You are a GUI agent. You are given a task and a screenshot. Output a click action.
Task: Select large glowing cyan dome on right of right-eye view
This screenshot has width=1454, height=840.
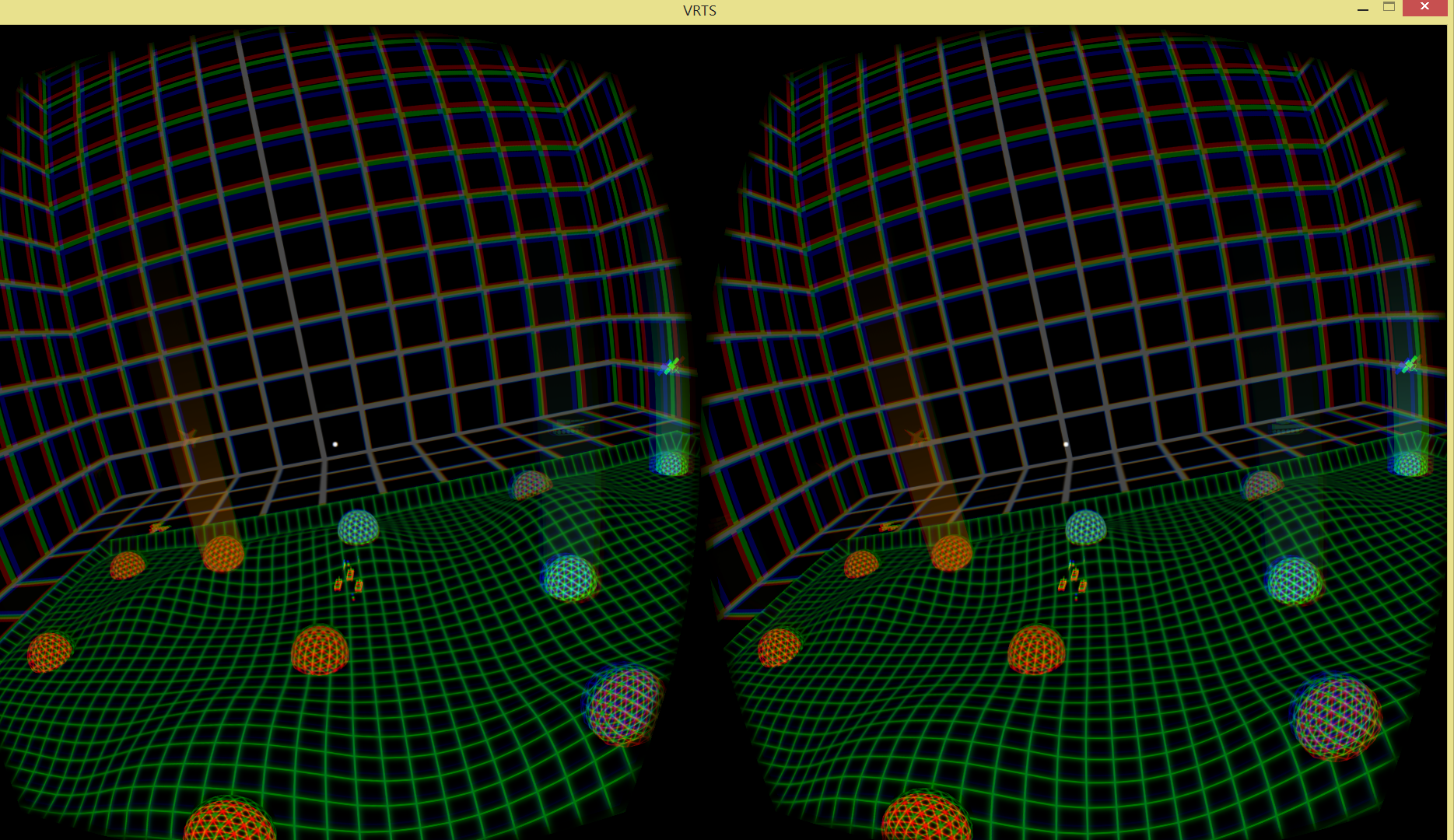pyautogui.click(x=1295, y=580)
